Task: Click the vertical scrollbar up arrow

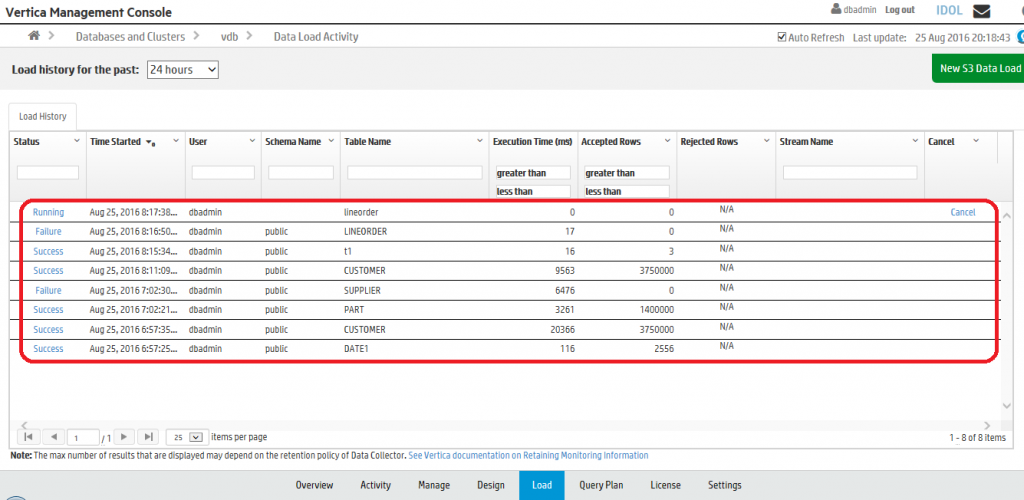Action: coord(1006,216)
